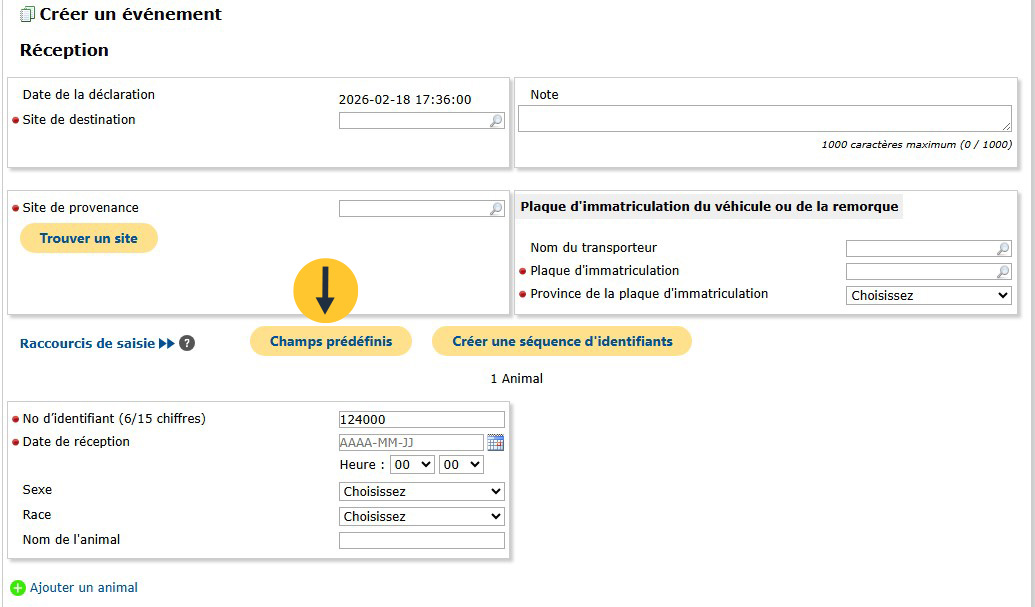Click the document icon beside page title
1035x607 pixels.
pos(27,15)
